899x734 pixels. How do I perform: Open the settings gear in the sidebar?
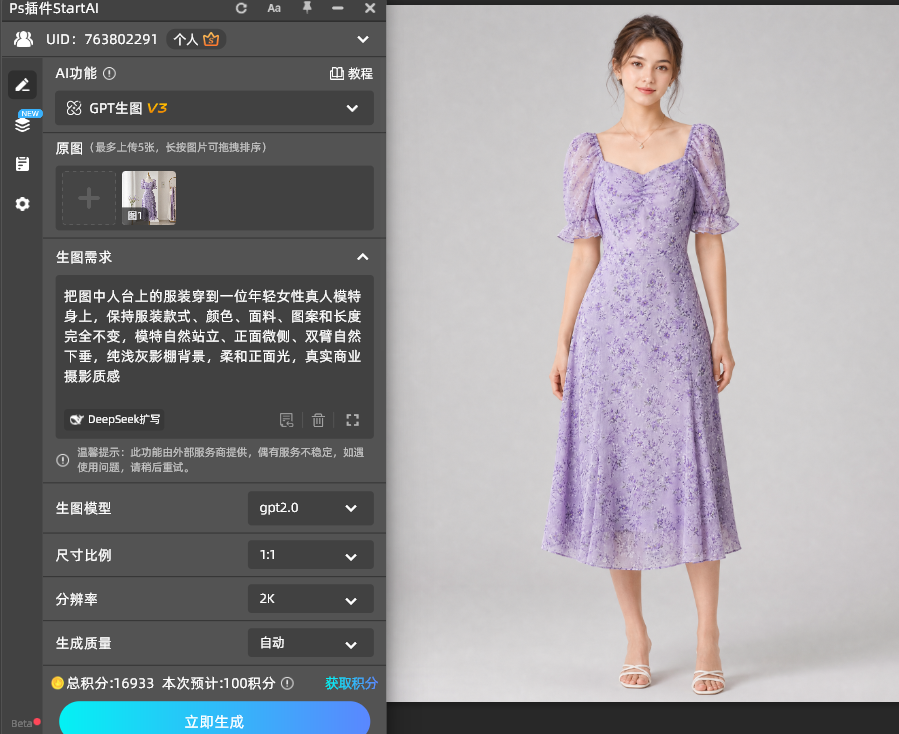(22, 204)
